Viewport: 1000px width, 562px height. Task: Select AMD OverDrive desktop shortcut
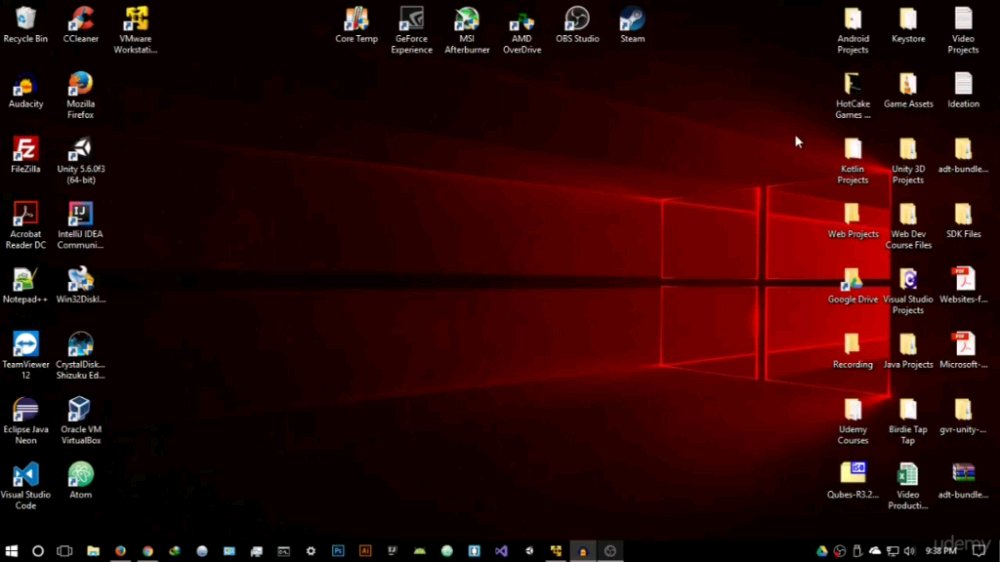pos(522,31)
